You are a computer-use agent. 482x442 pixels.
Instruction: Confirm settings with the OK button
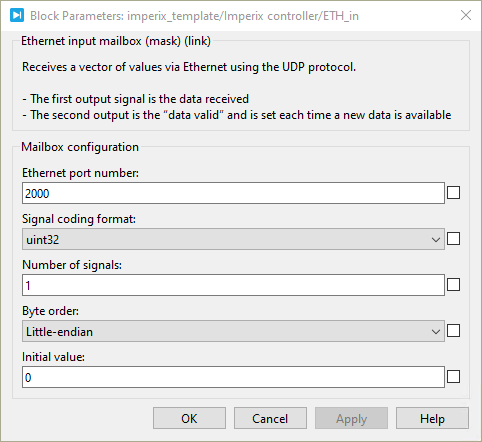(x=189, y=418)
